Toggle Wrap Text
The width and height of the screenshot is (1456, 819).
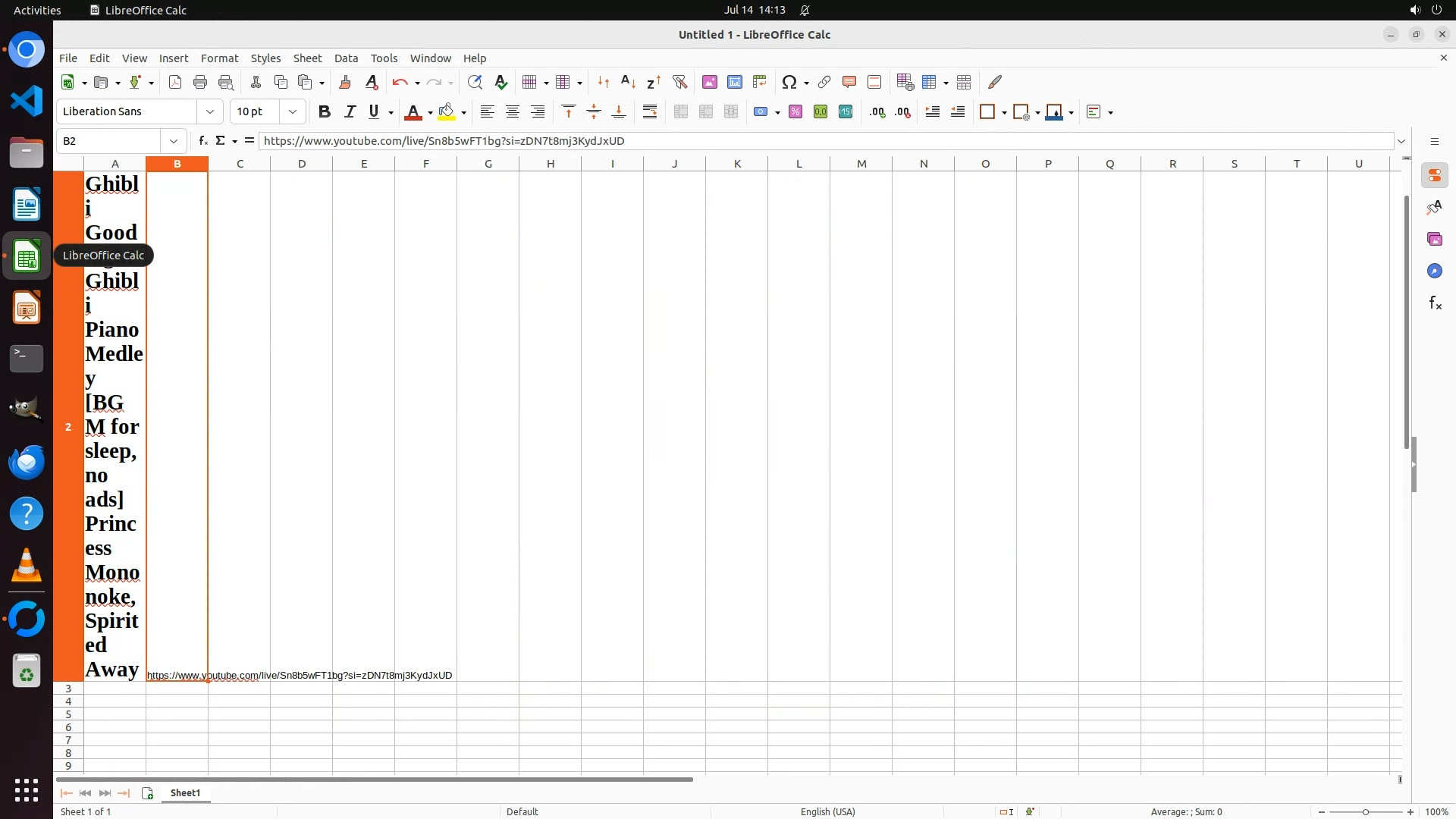click(x=650, y=112)
